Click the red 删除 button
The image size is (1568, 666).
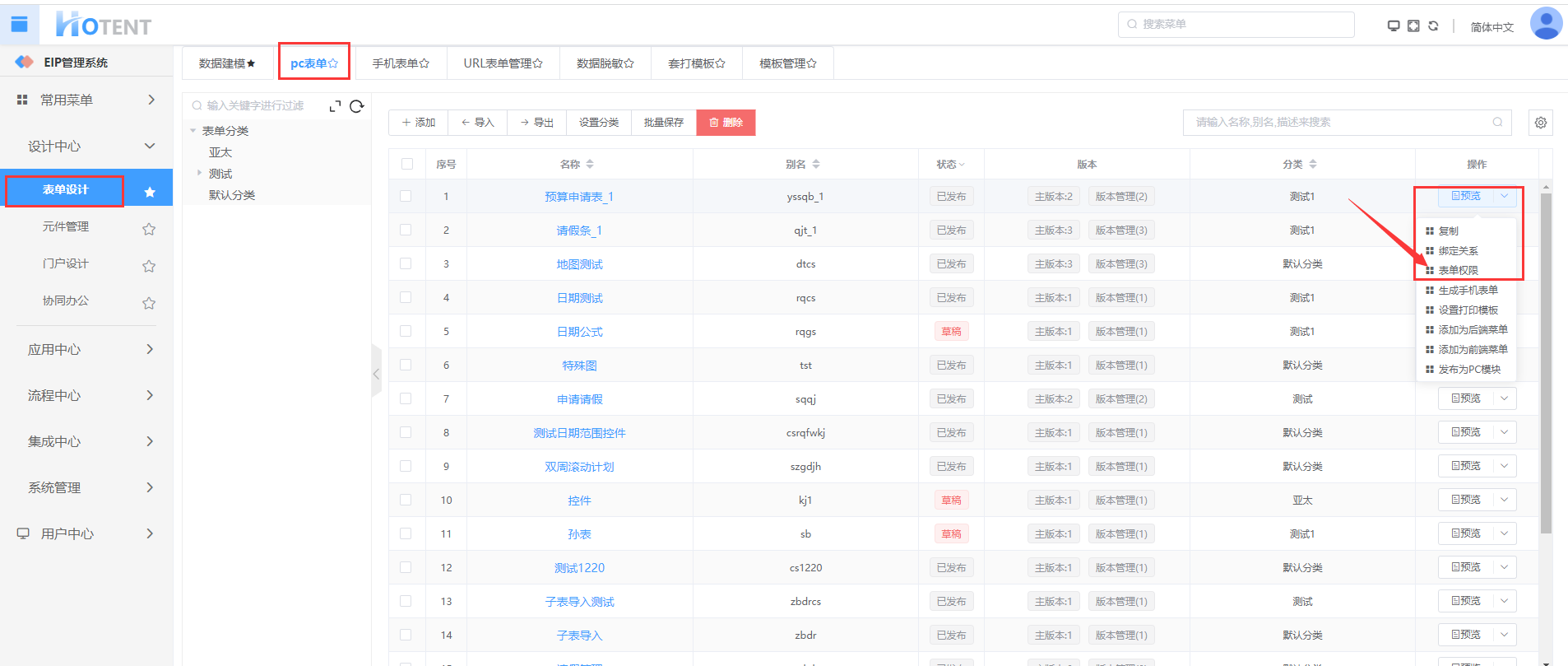[x=726, y=123]
